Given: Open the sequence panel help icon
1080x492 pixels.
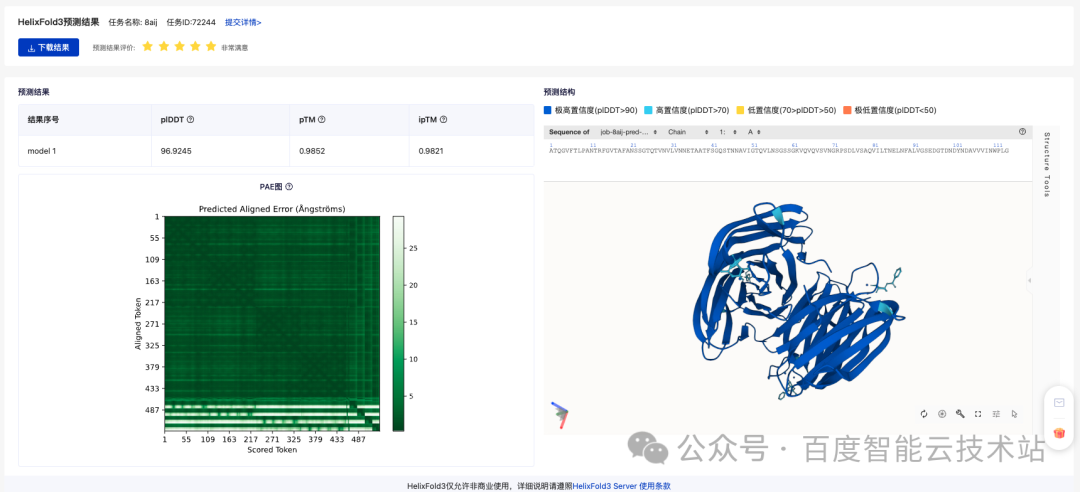Looking at the screenshot, I should pos(1022,132).
